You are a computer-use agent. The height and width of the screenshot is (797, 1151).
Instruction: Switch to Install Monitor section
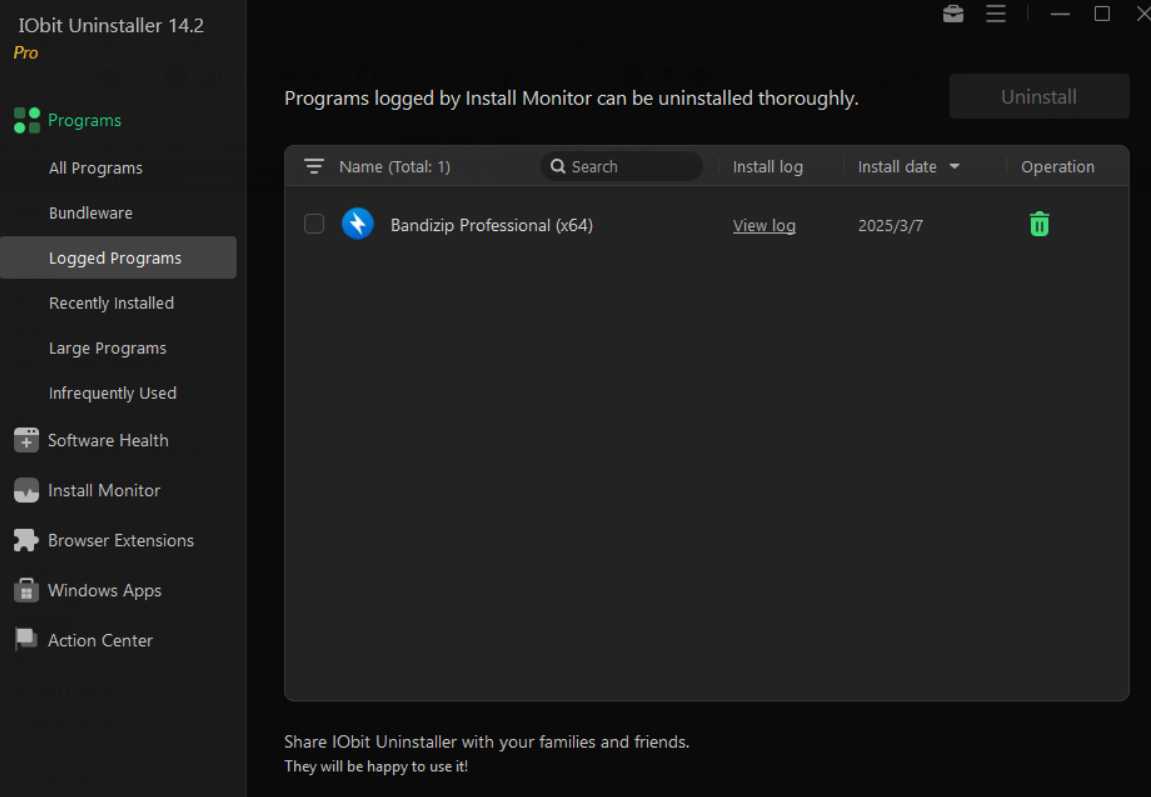point(104,490)
